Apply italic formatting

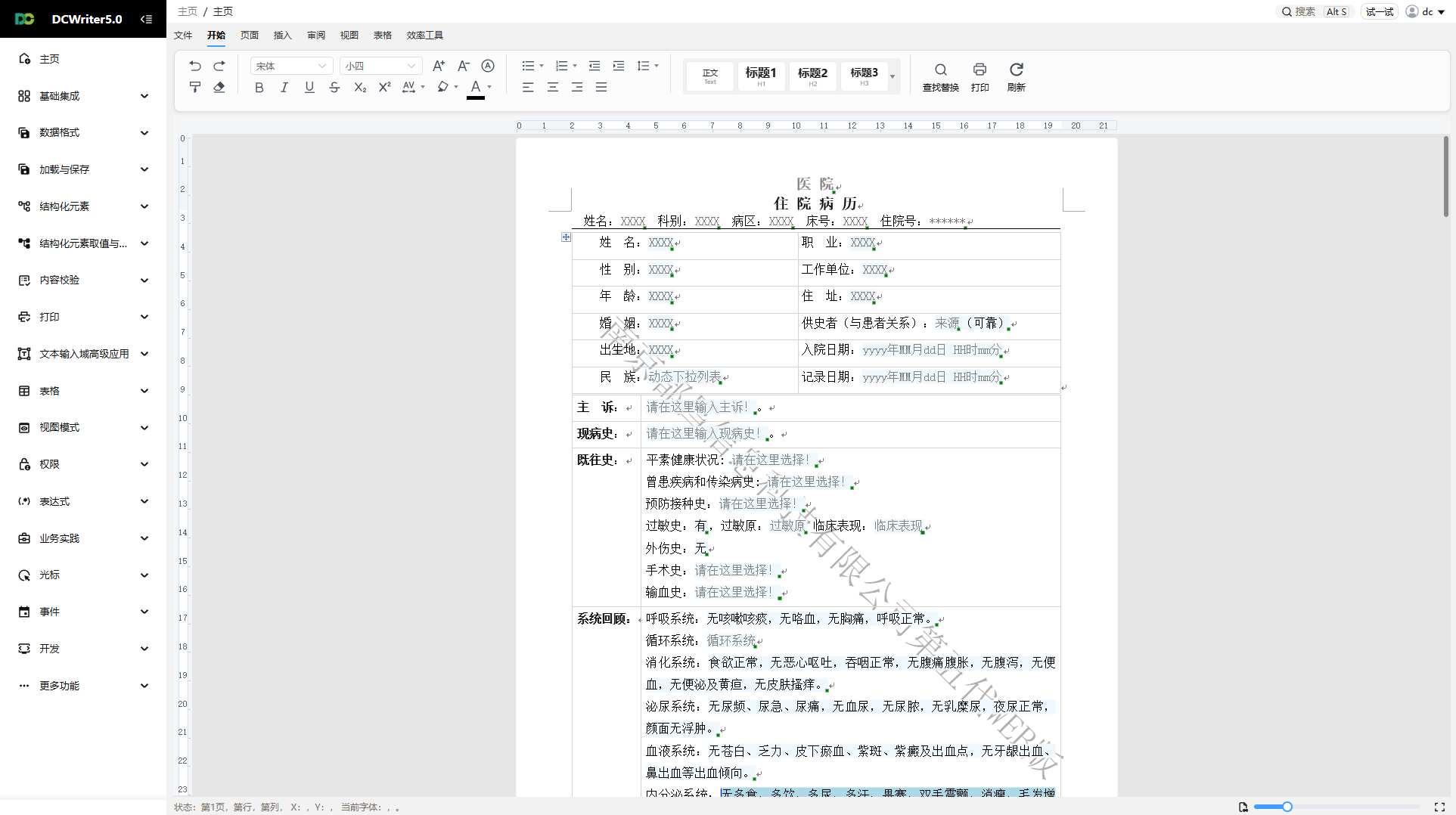[284, 87]
